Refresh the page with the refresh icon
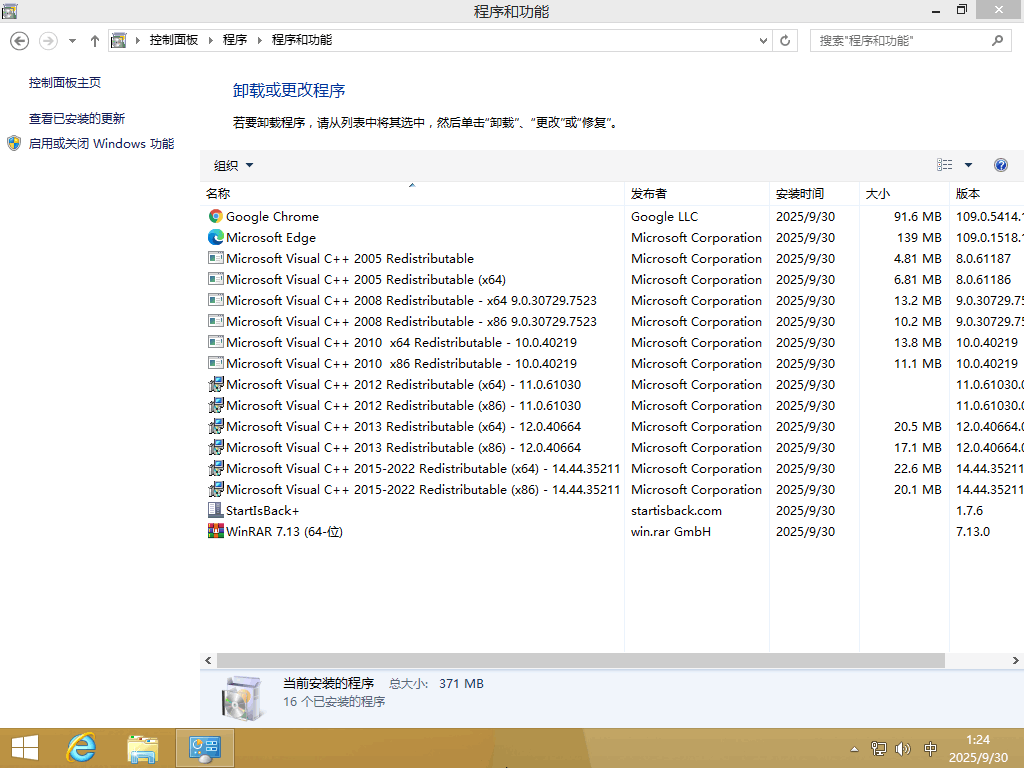 click(x=785, y=41)
